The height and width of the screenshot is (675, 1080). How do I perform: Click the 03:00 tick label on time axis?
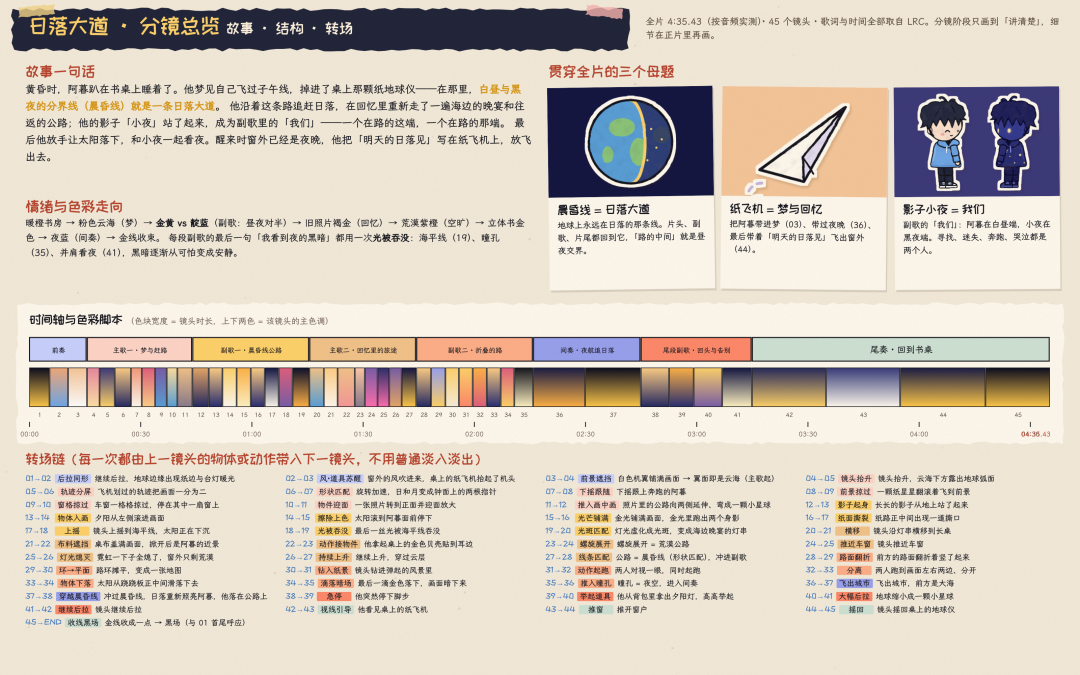(696, 435)
